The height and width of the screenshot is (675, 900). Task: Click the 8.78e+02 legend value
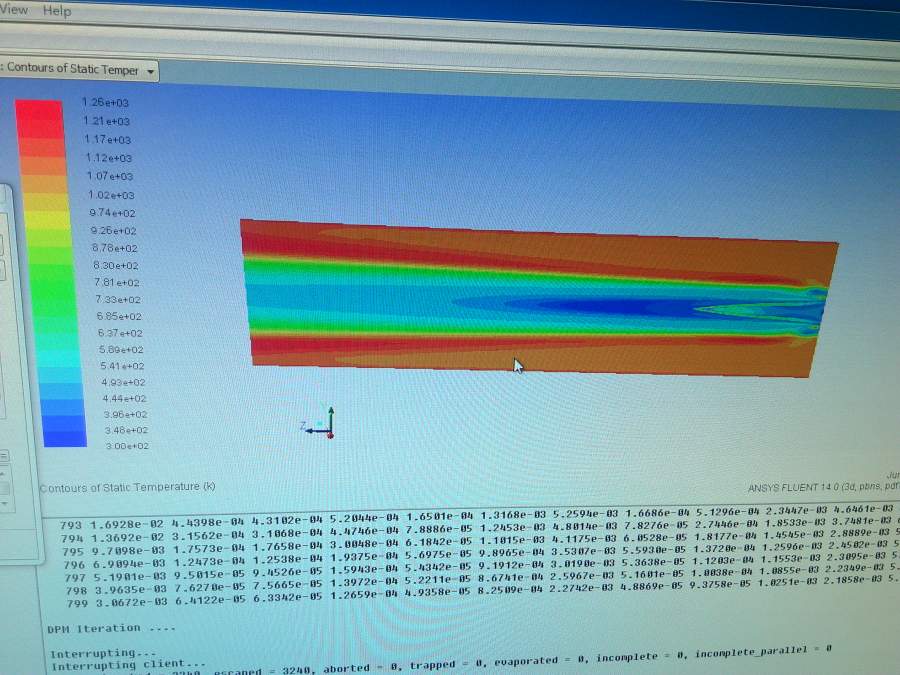114,249
